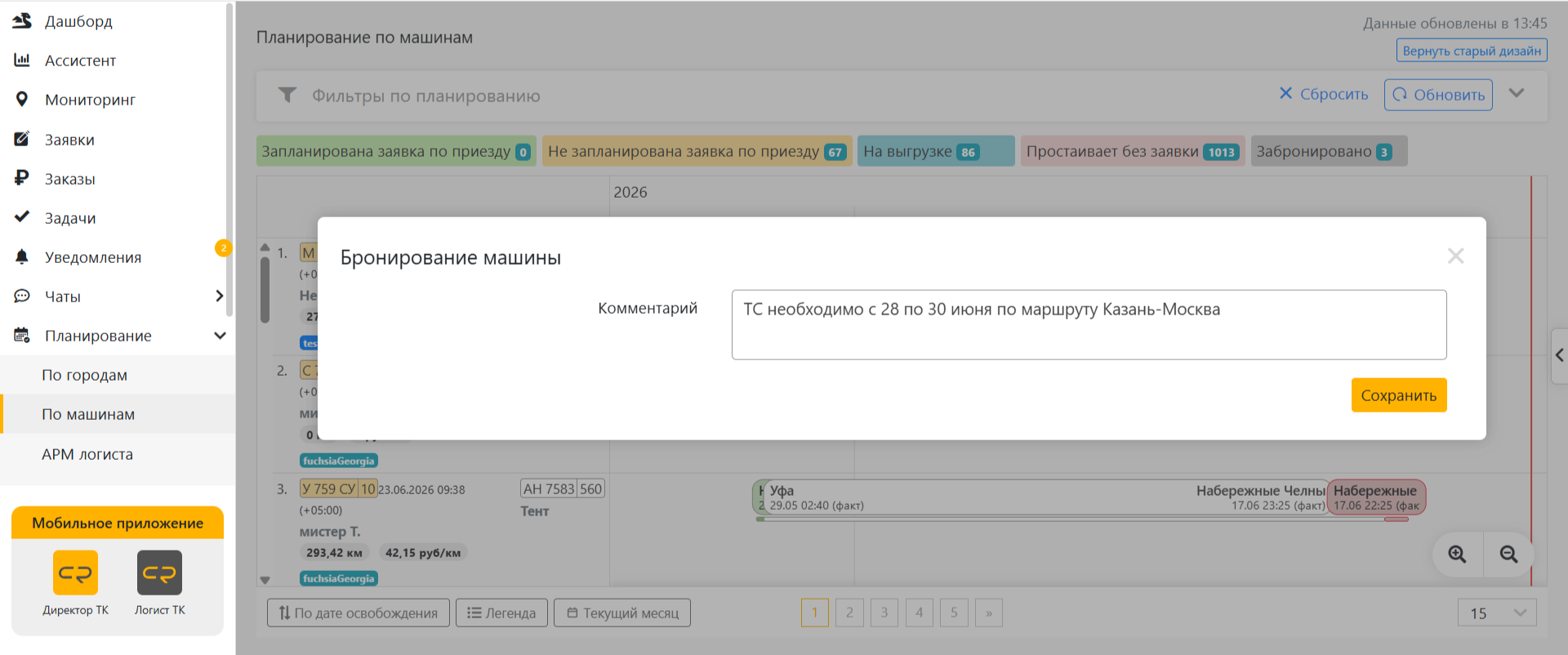Click the Ассистент chart icon
The width and height of the screenshot is (1568, 655).
coord(22,60)
